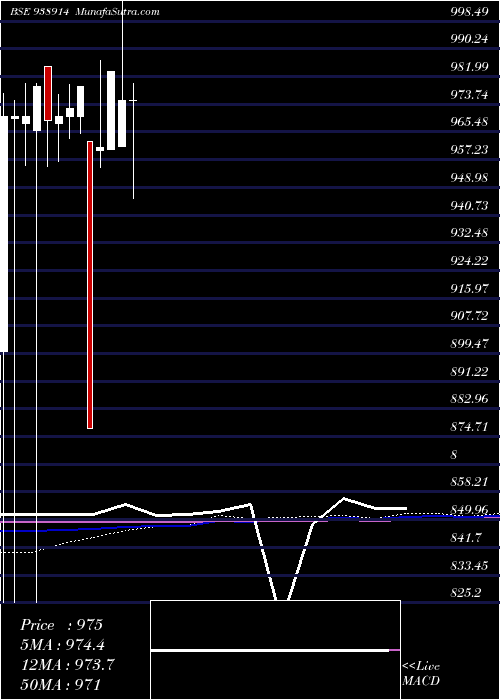Click the 891.22 price axis label
Viewport: 500px width, 700px height.
pos(469,371)
